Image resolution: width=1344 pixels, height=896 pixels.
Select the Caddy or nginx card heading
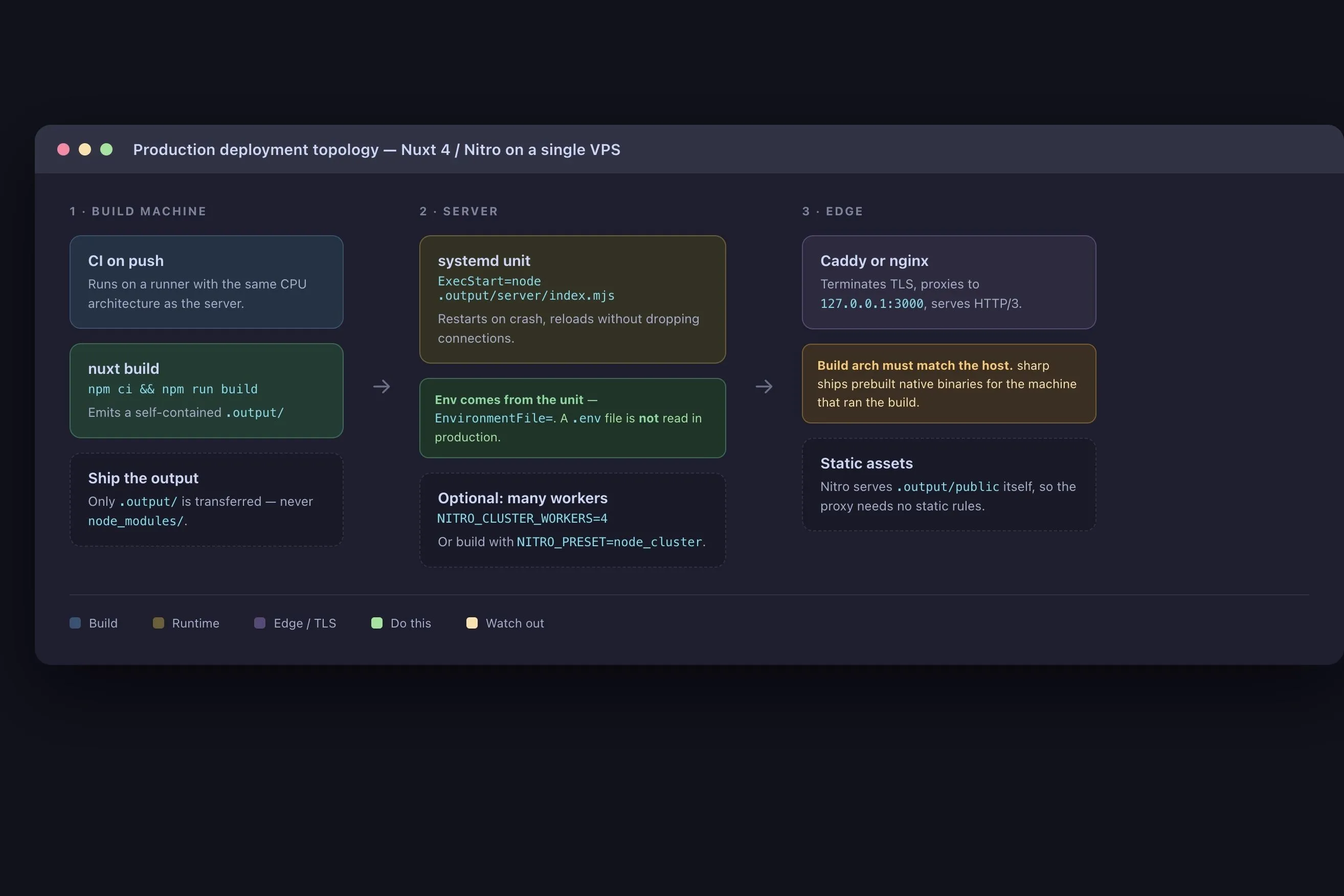click(875, 261)
